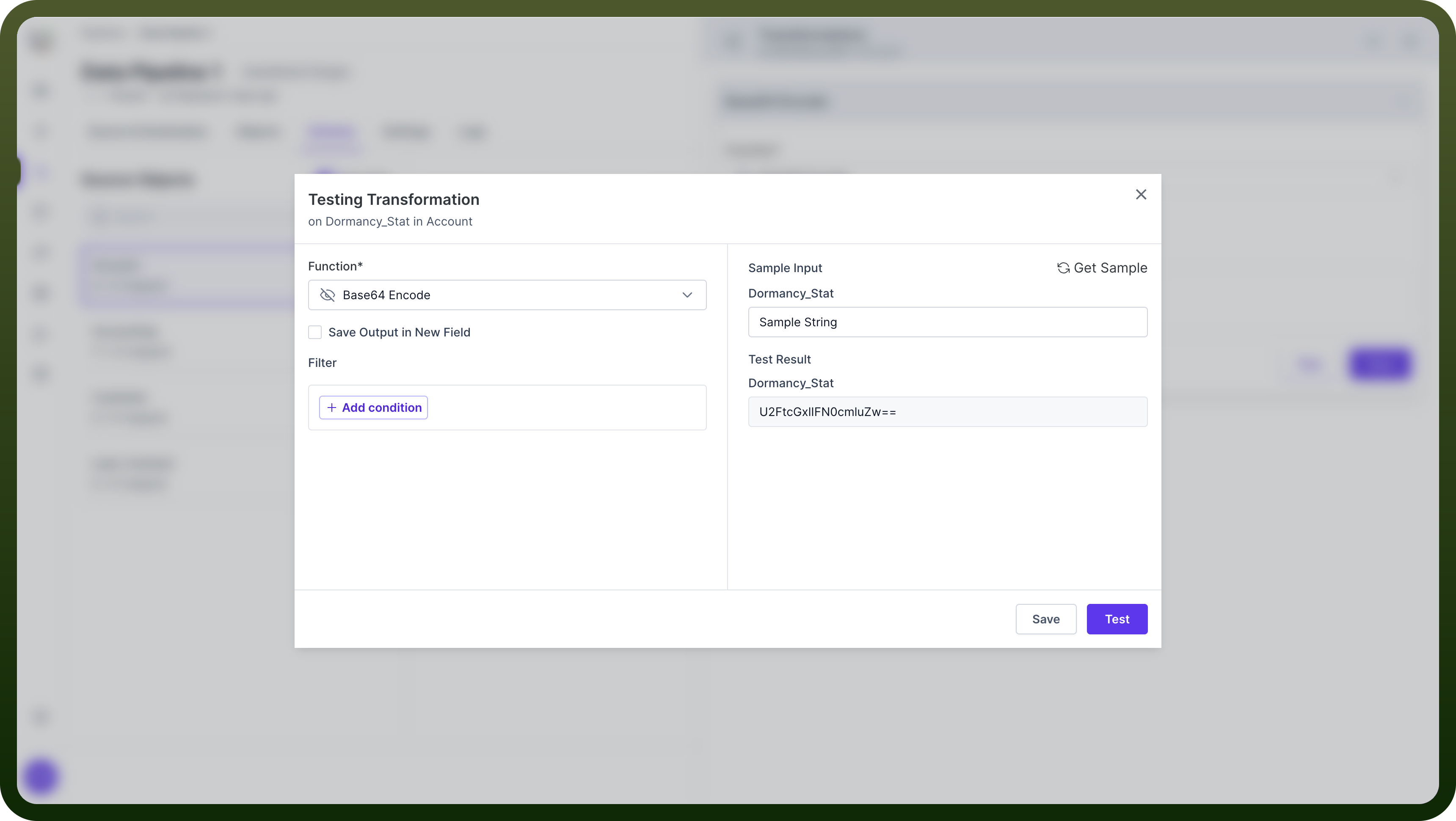Click the empty space in the Filter condition box
The image size is (1456, 821).
pyautogui.click(x=565, y=408)
